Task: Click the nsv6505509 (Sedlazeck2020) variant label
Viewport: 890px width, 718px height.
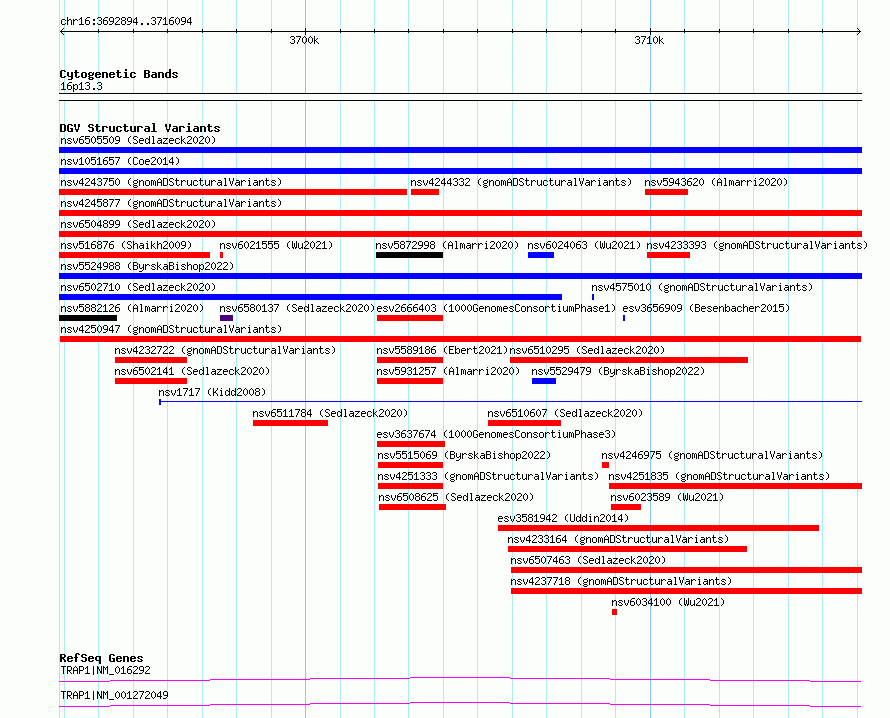Action: 138,140
